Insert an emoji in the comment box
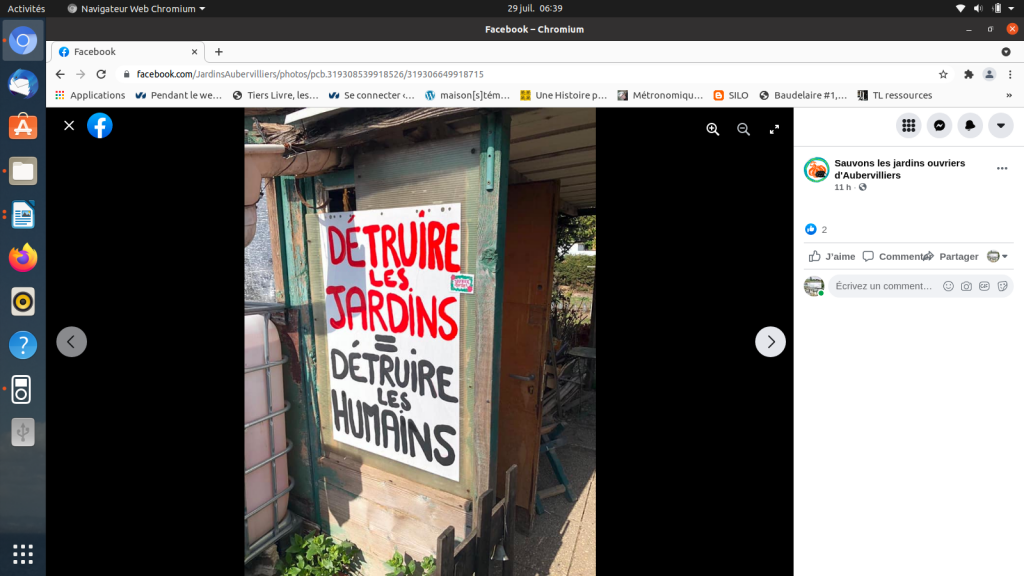 [x=948, y=286]
